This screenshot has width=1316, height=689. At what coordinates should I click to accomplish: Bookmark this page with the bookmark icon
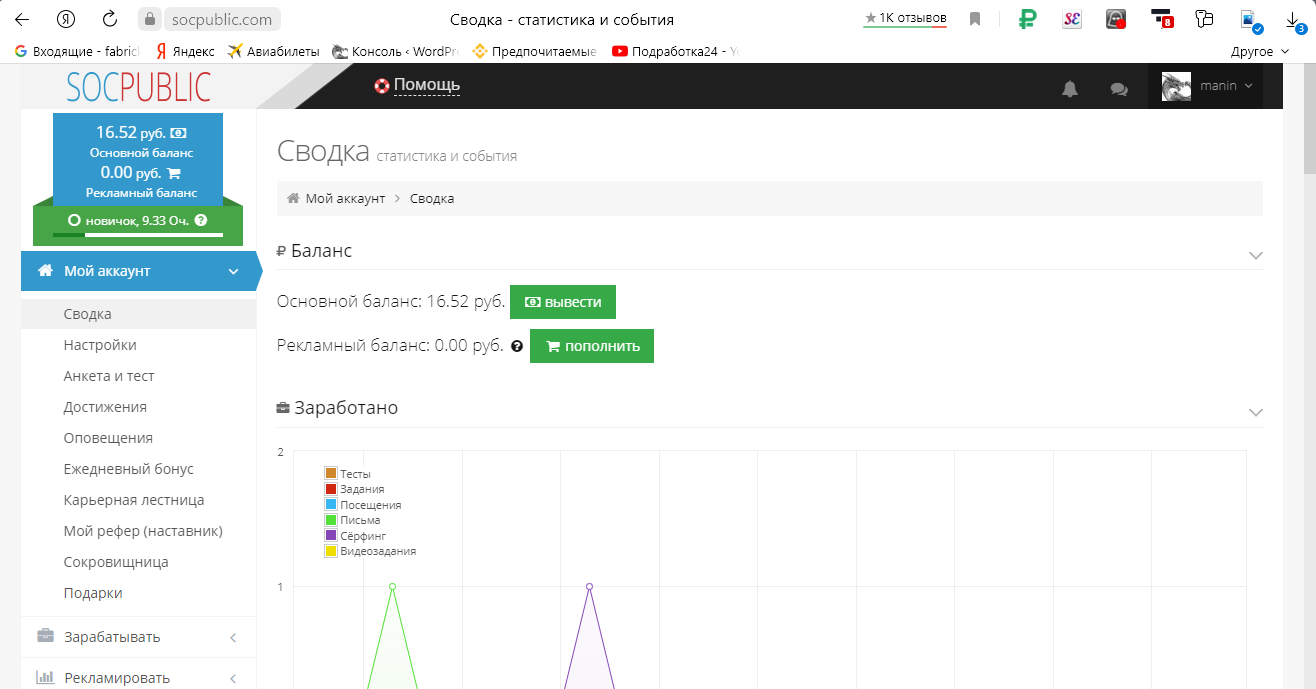(975, 19)
